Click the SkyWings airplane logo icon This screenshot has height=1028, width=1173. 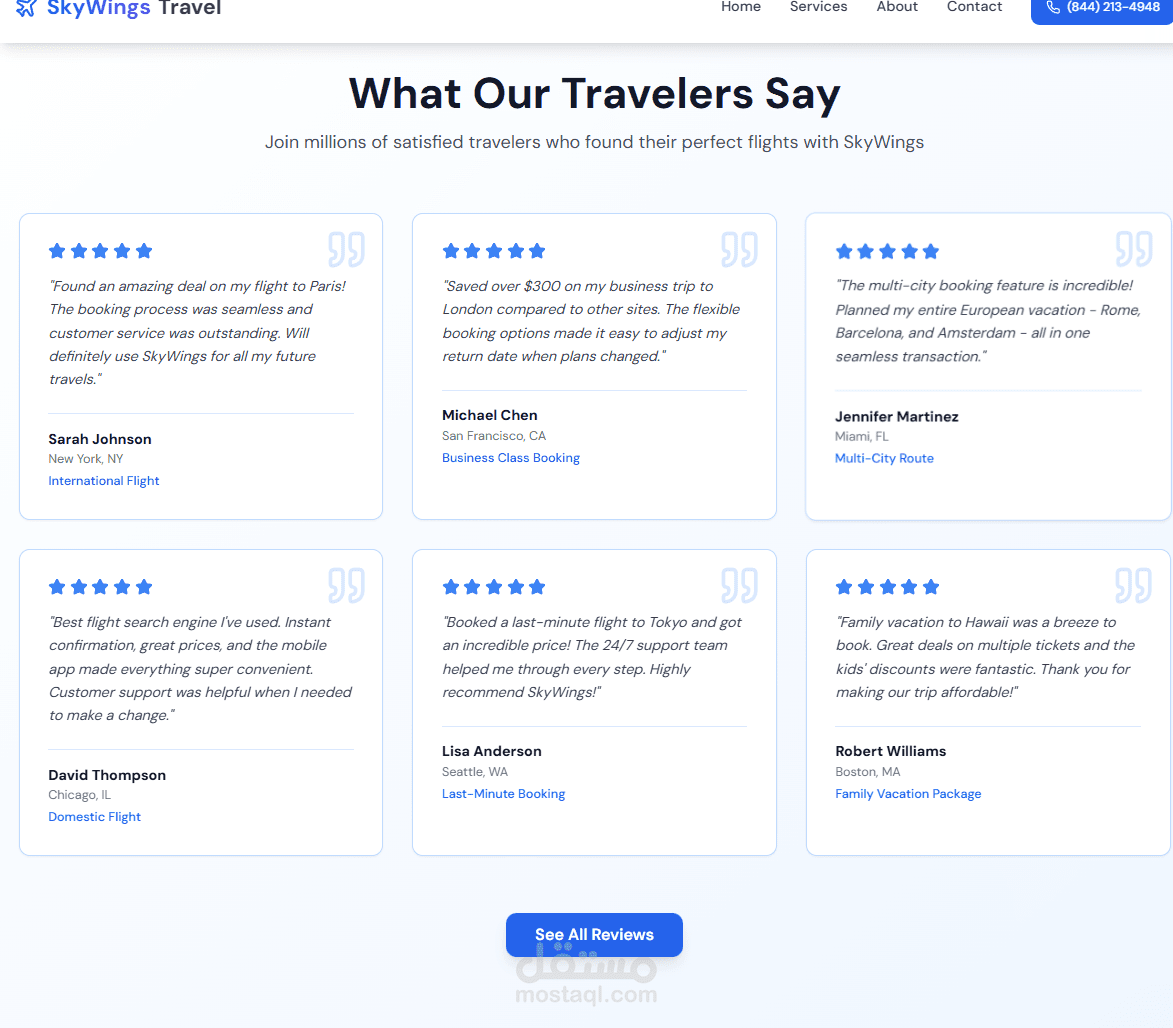click(26, 8)
